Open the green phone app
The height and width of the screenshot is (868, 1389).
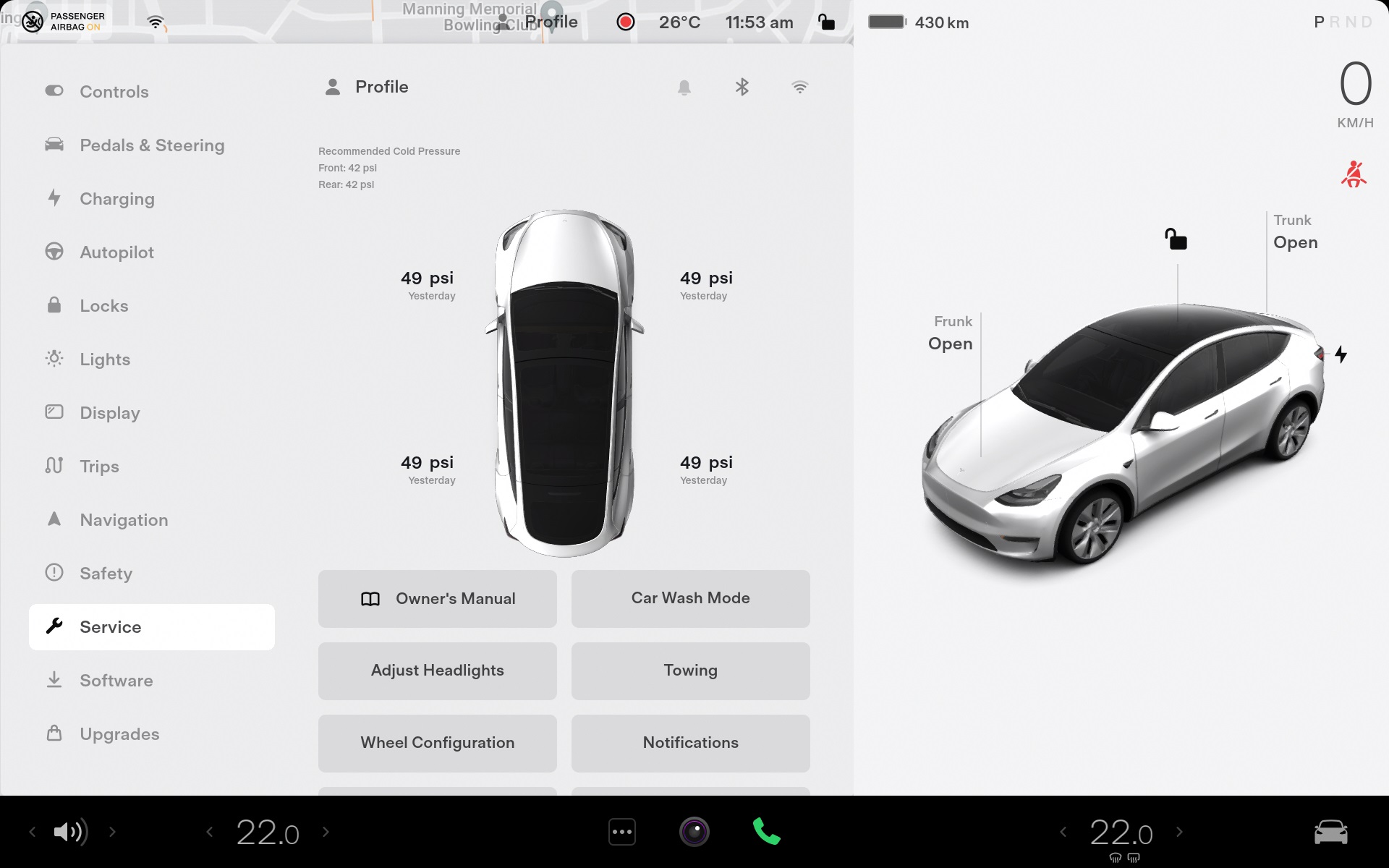[x=766, y=832]
